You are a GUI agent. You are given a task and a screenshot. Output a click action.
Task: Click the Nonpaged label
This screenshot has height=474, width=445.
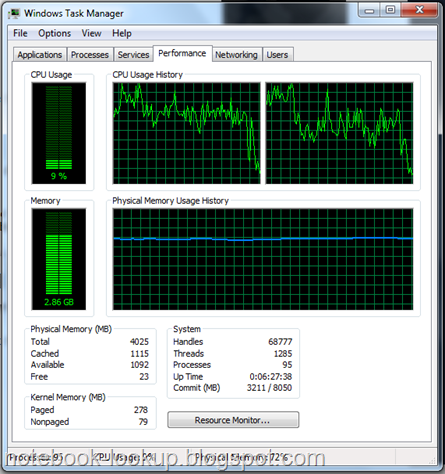[x=50, y=422]
